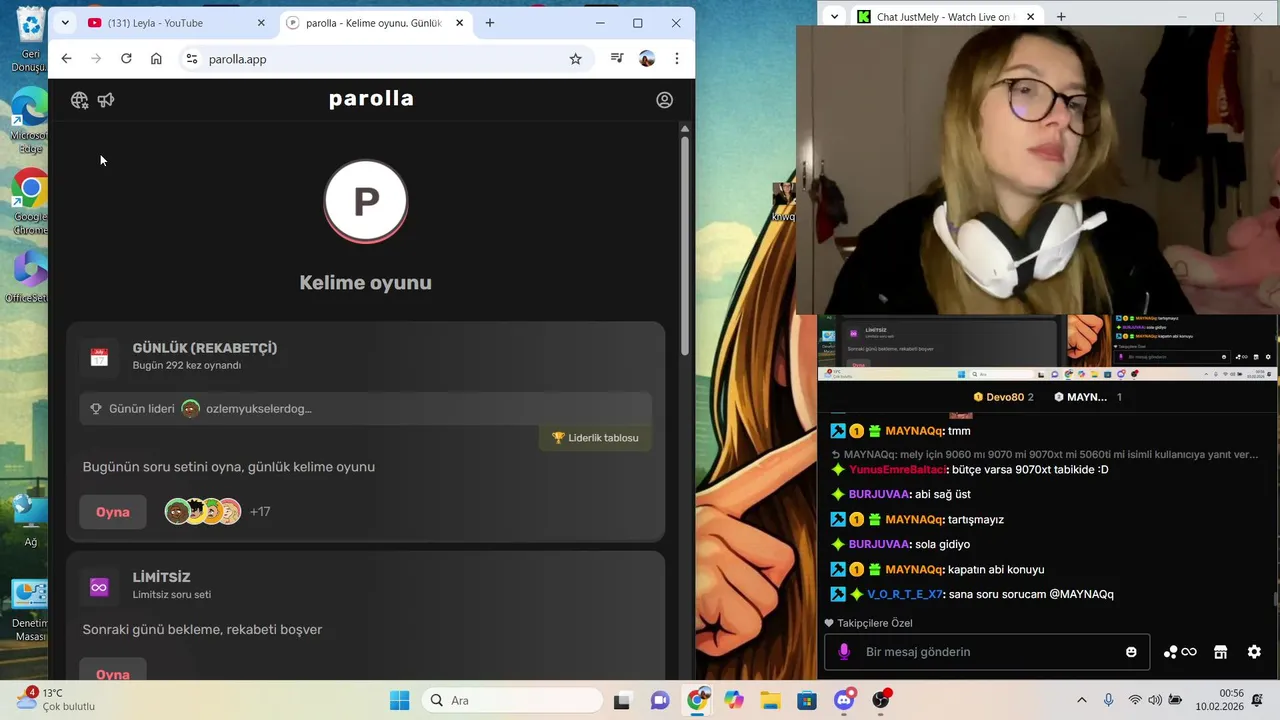Viewport: 1280px width, 720px height.
Task: Open Task View in taskbar
Action: 622,700
